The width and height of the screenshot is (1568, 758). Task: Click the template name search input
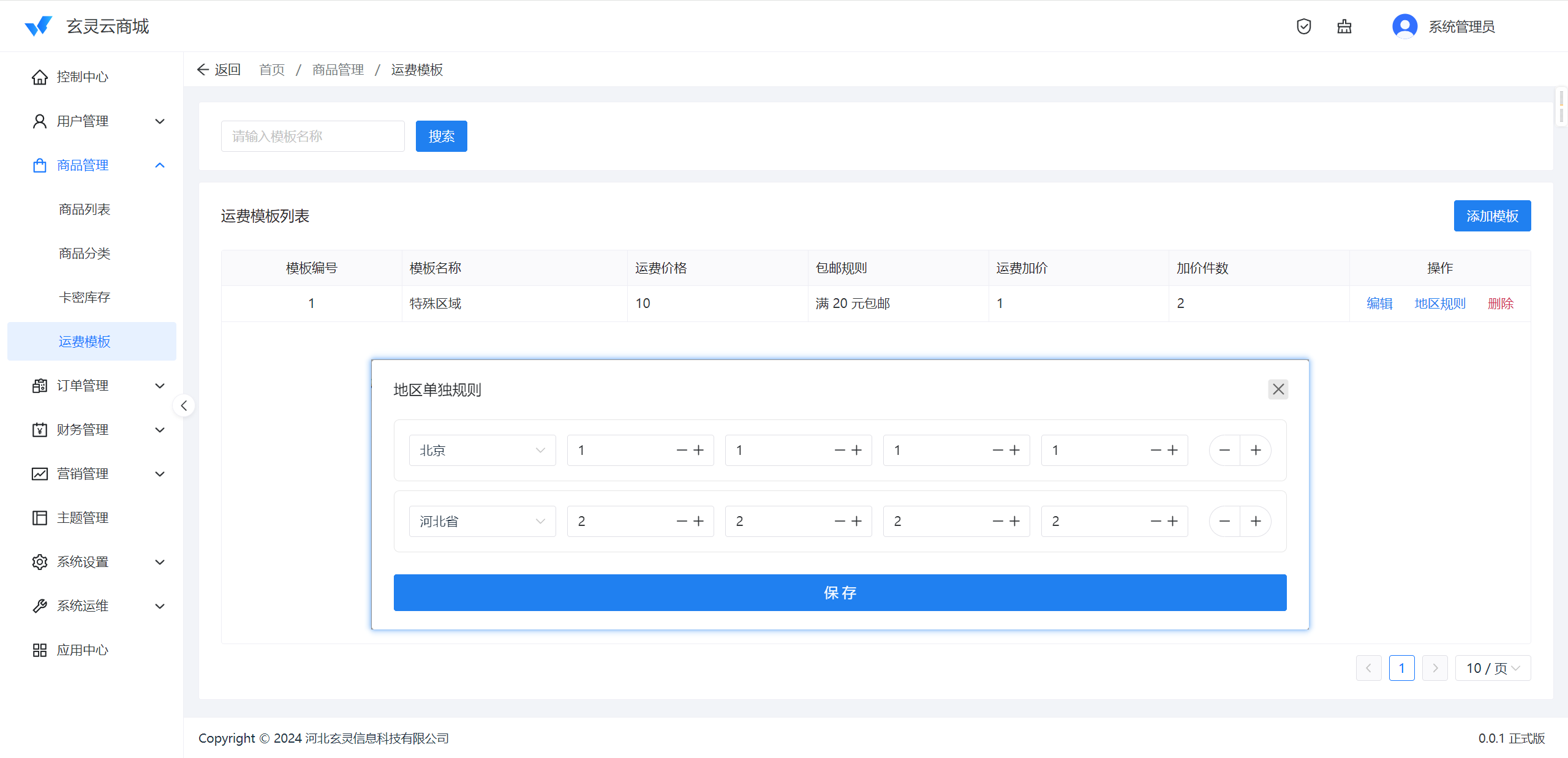click(312, 137)
